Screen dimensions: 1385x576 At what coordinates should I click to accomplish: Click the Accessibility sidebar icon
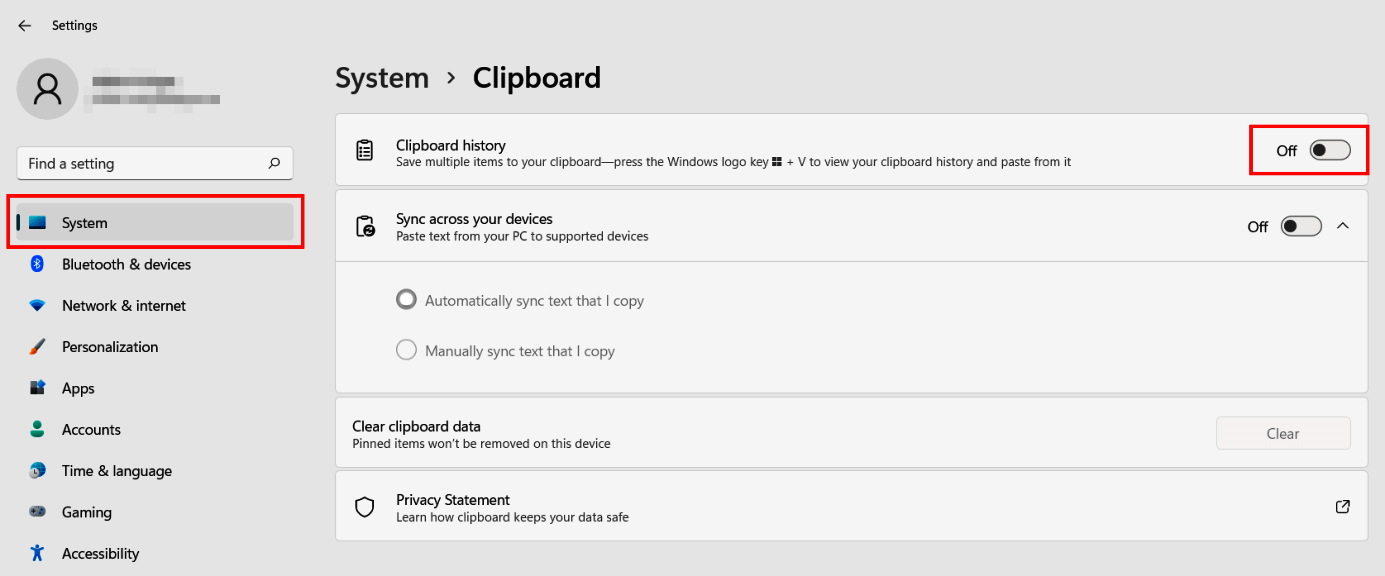(38, 553)
